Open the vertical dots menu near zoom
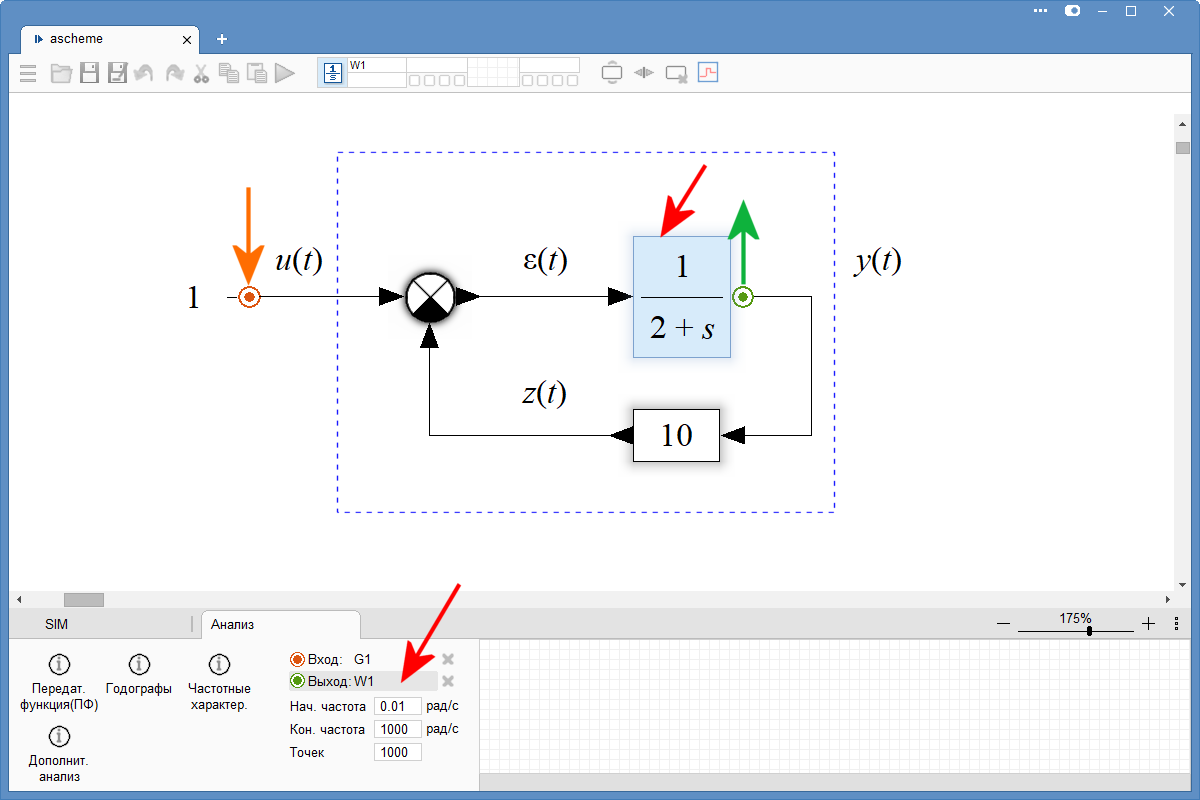This screenshot has width=1200, height=800. coord(1176,623)
